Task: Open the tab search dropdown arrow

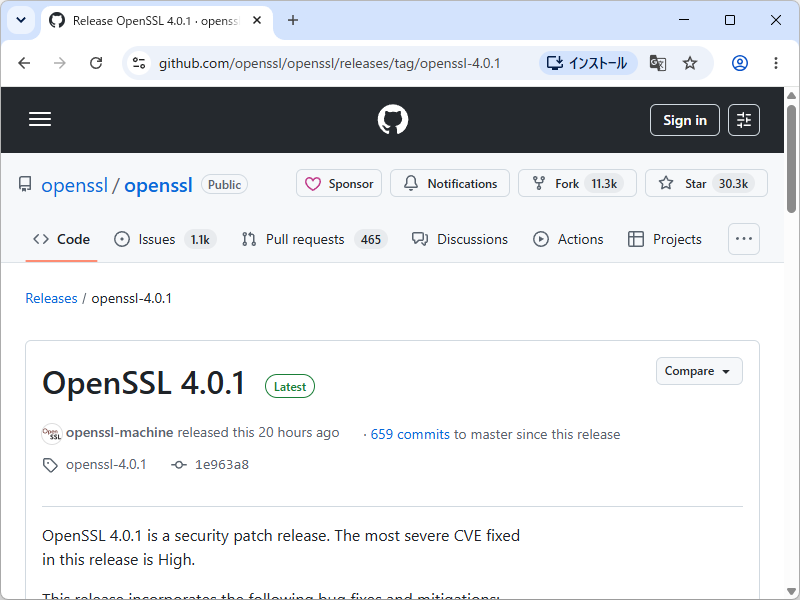Action: click(x=21, y=20)
